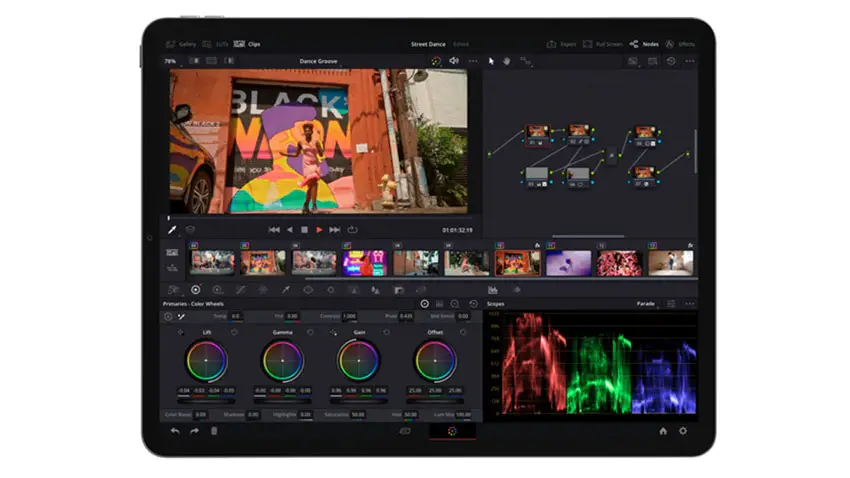This screenshot has height=478, width=850.
Task: Switch to Primaries bars mode
Action: (x=440, y=304)
